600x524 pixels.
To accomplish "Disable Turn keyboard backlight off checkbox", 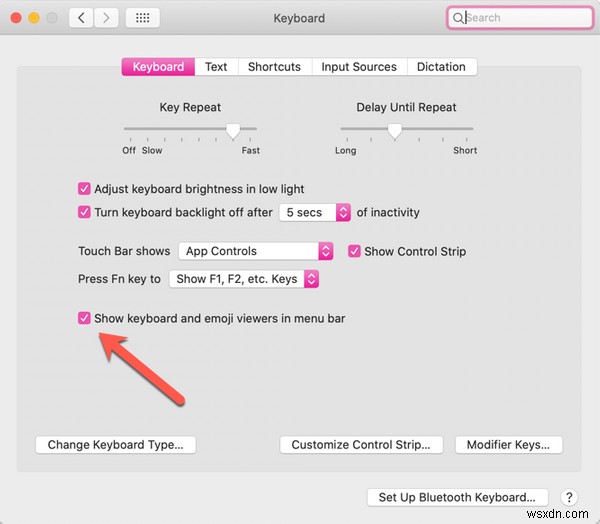I will click(x=84, y=212).
